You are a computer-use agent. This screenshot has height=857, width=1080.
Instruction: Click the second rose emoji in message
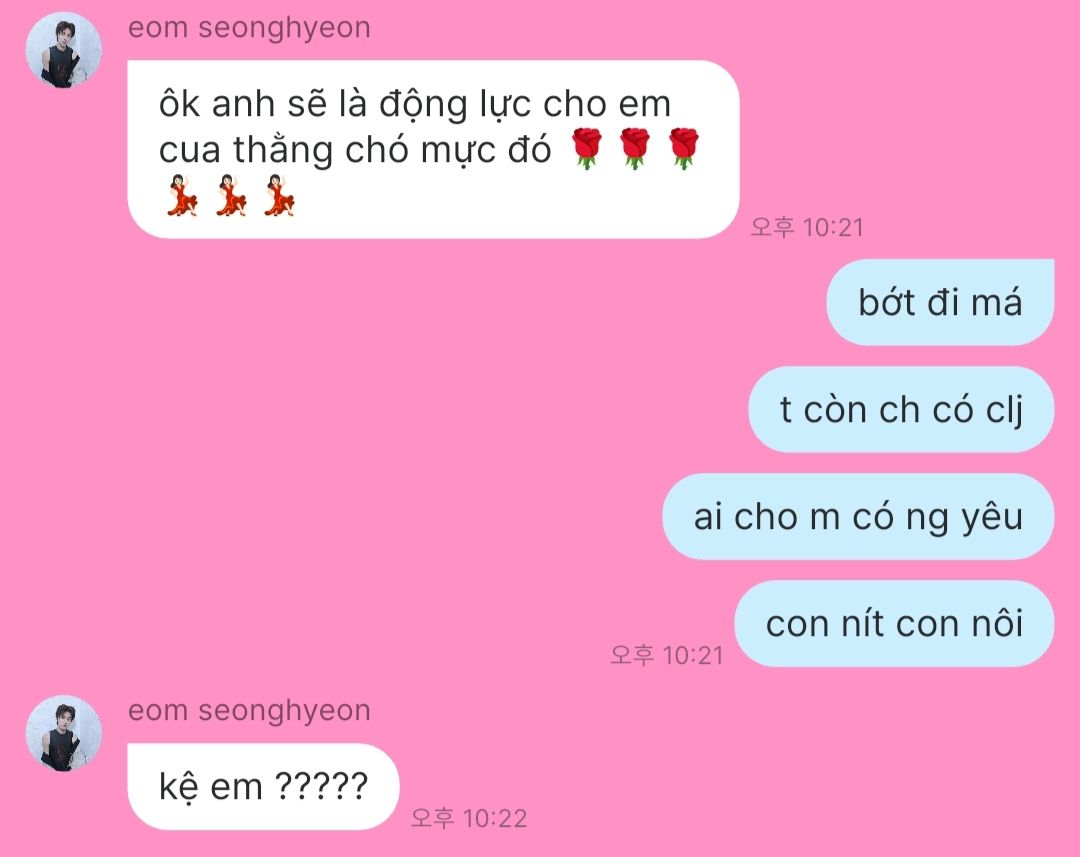tap(635, 148)
